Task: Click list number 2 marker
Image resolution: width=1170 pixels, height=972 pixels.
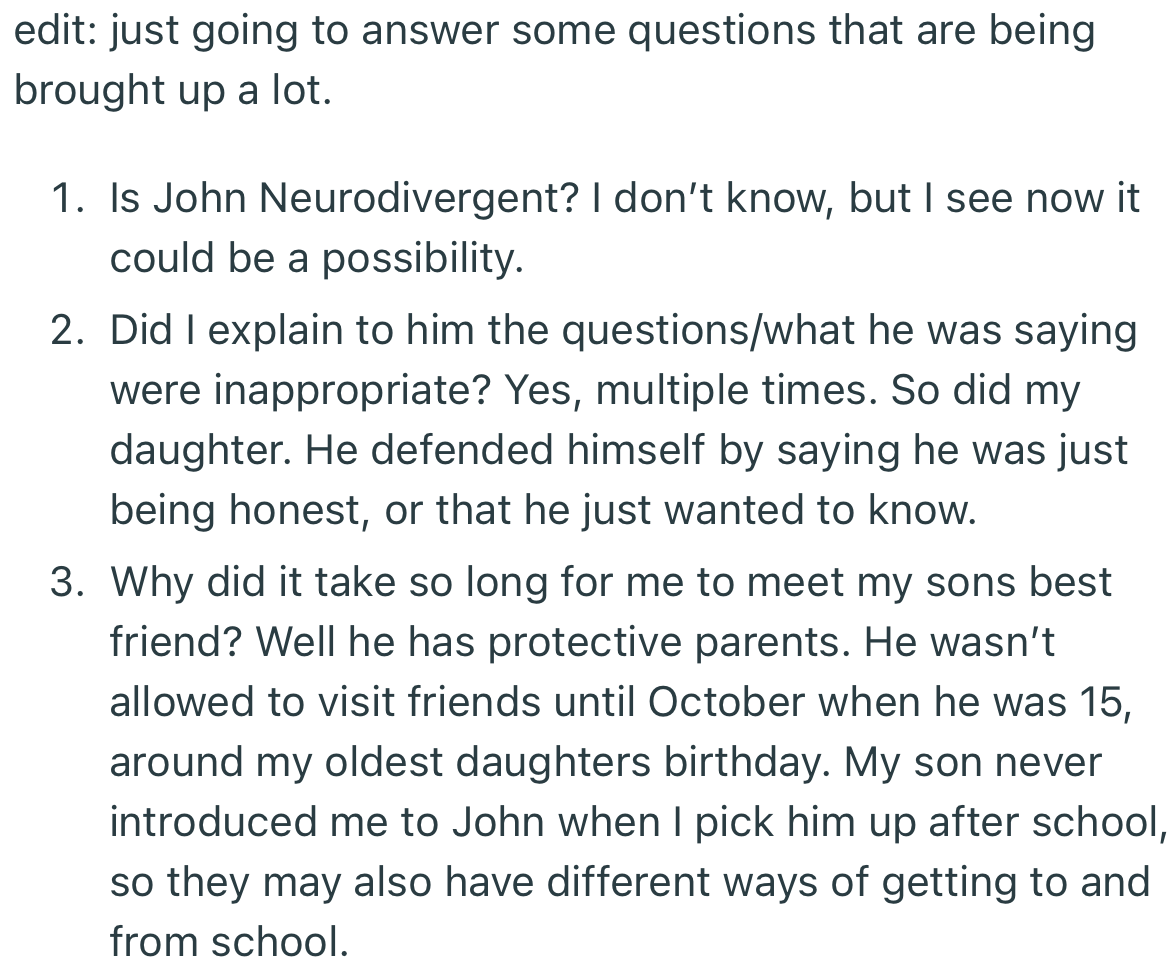Action: [67, 331]
